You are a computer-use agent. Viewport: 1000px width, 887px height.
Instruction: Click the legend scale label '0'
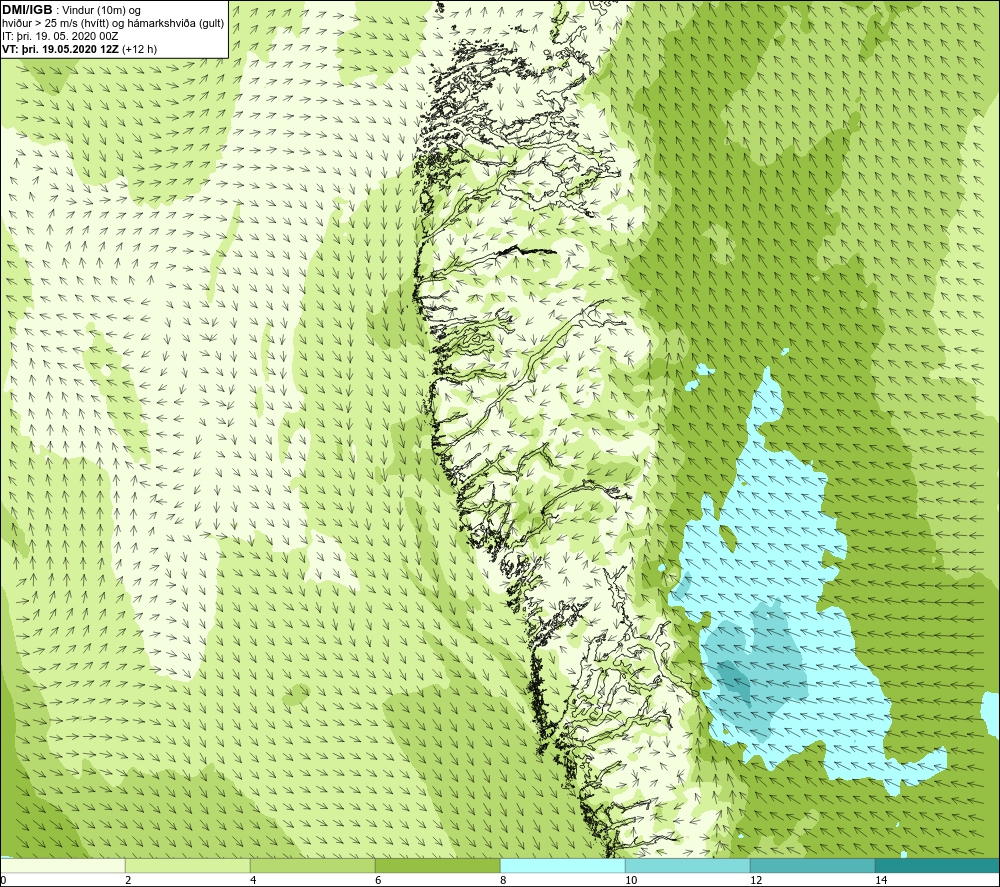tap(3, 880)
